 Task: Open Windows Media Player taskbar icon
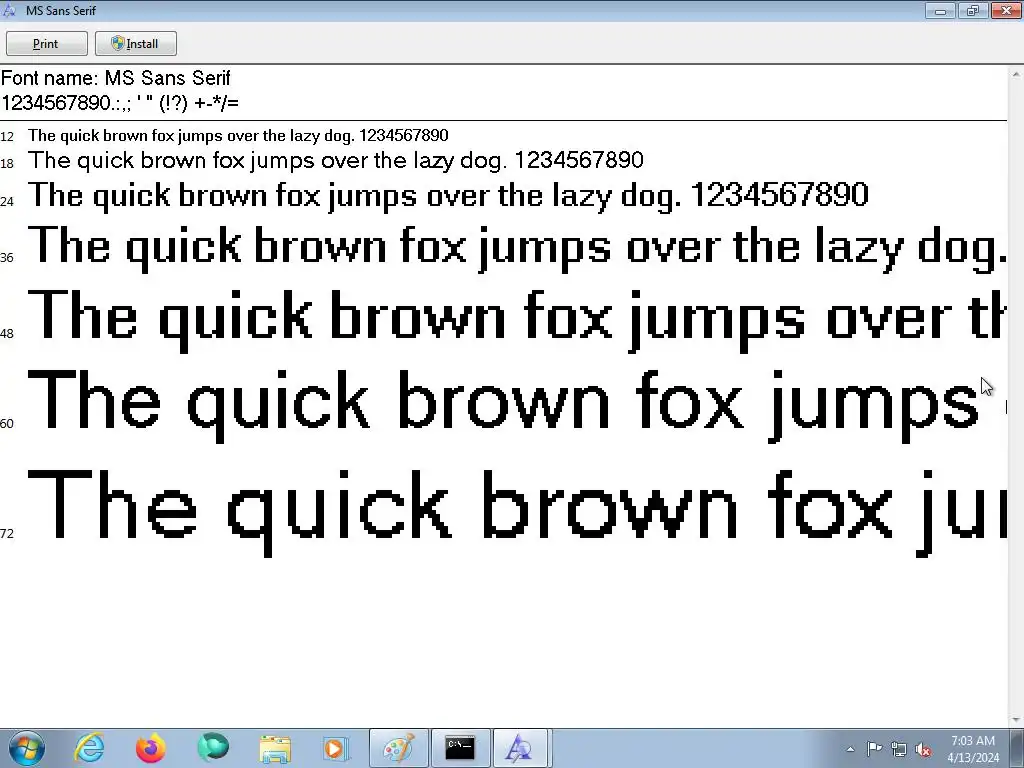click(x=335, y=748)
